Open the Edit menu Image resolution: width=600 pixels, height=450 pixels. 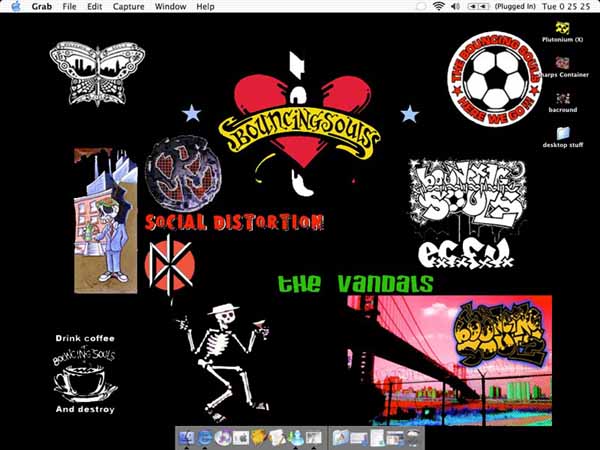(95, 7)
